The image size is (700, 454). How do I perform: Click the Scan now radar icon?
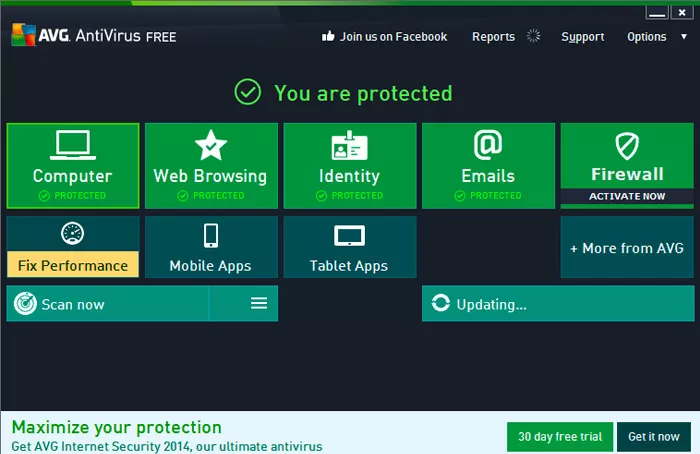tap(25, 304)
